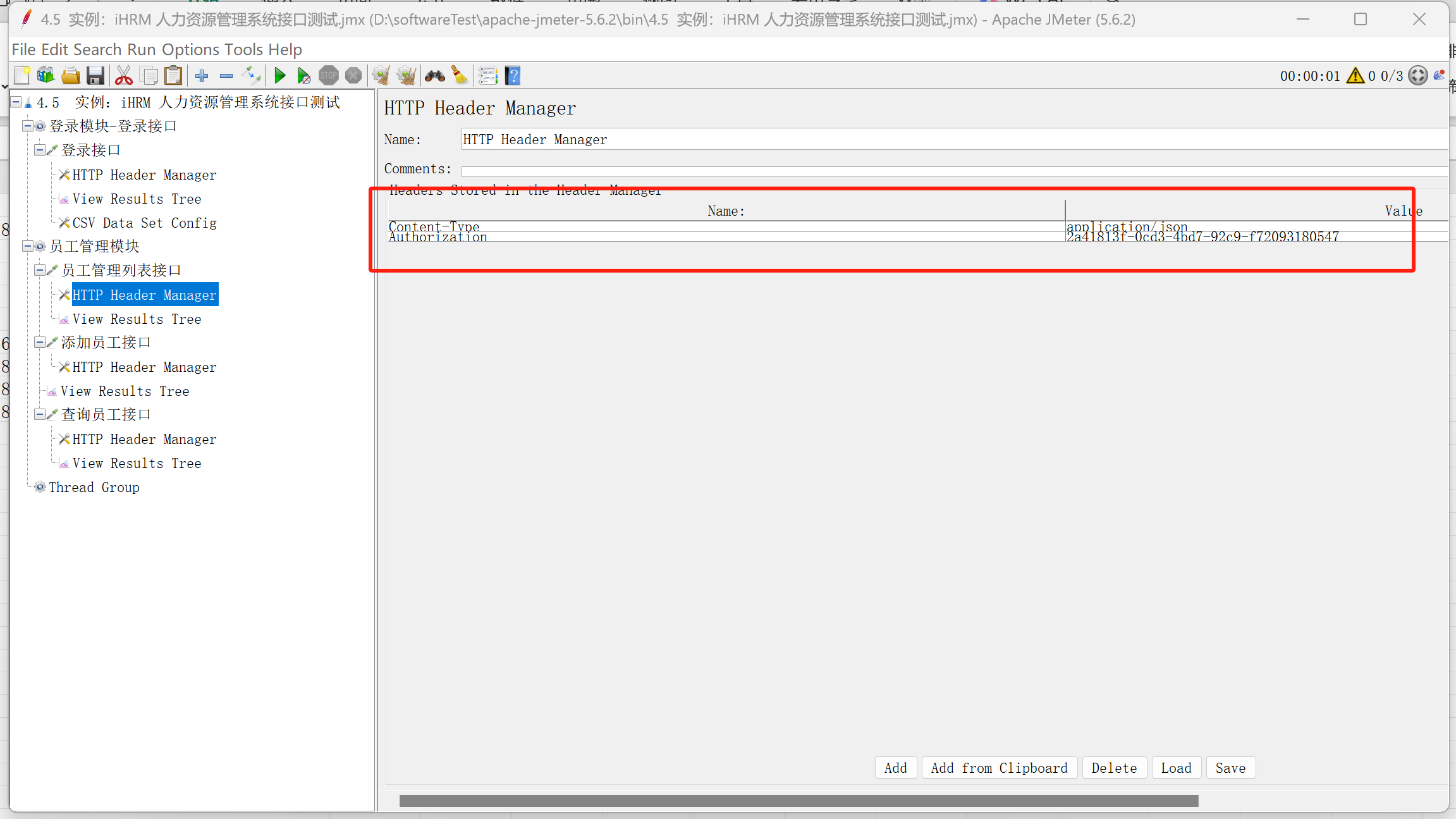Collapse the 员工管理模块 thread group node
The width and height of the screenshot is (1456, 819).
(x=28, y=246)
